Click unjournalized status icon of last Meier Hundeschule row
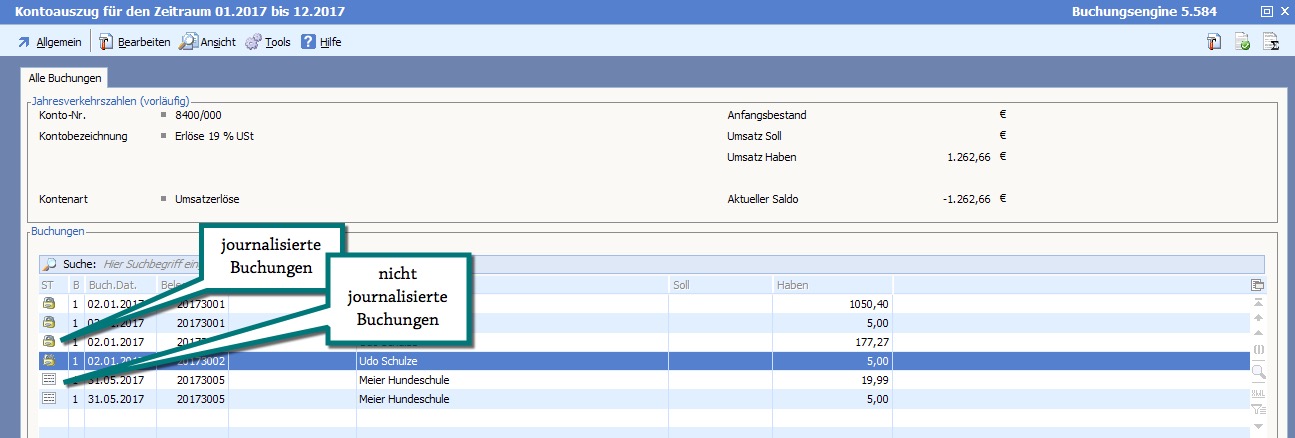 (x=48, y=399)
